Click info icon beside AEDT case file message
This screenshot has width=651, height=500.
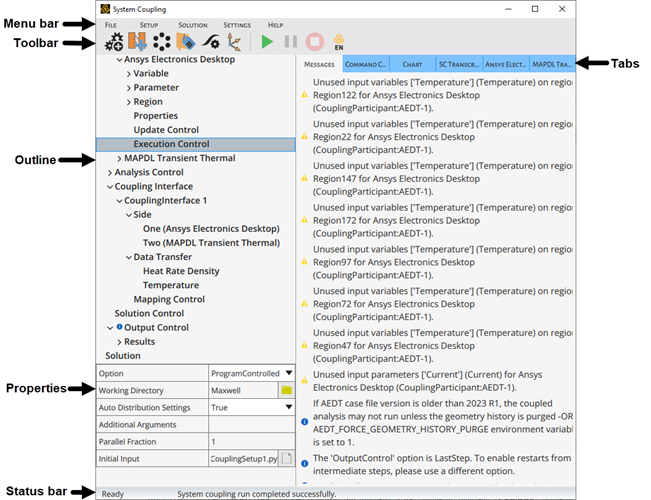click(x=304, y=422)
